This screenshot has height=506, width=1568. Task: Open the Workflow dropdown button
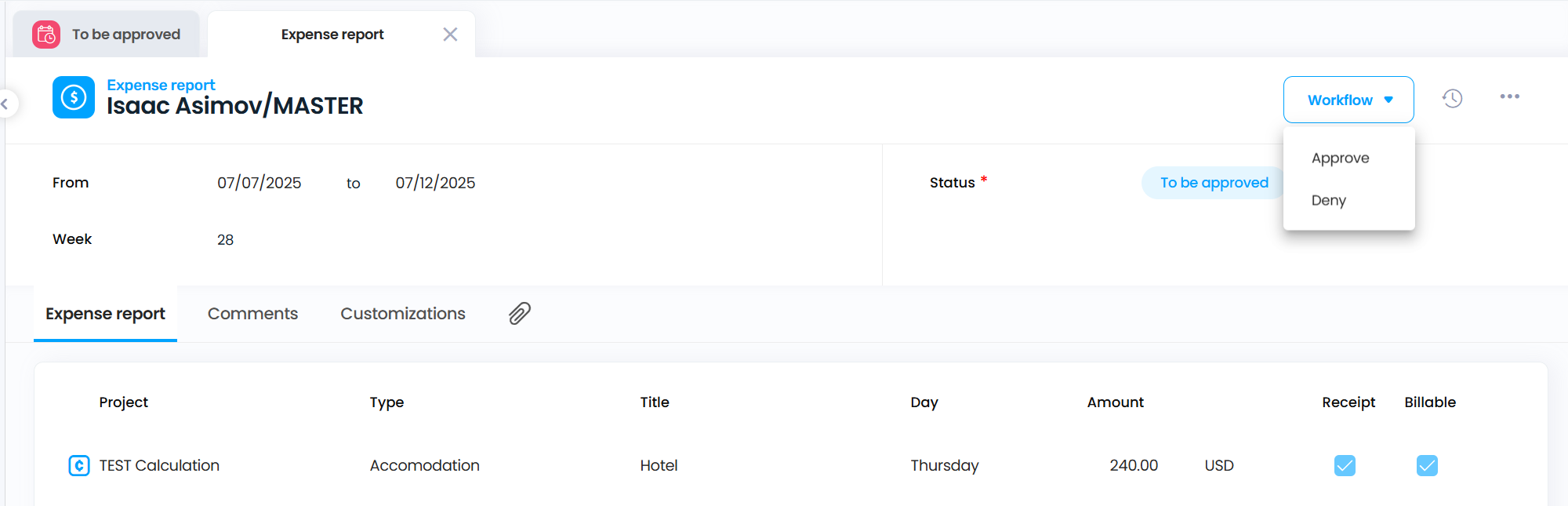click(x=1348, y=100)
